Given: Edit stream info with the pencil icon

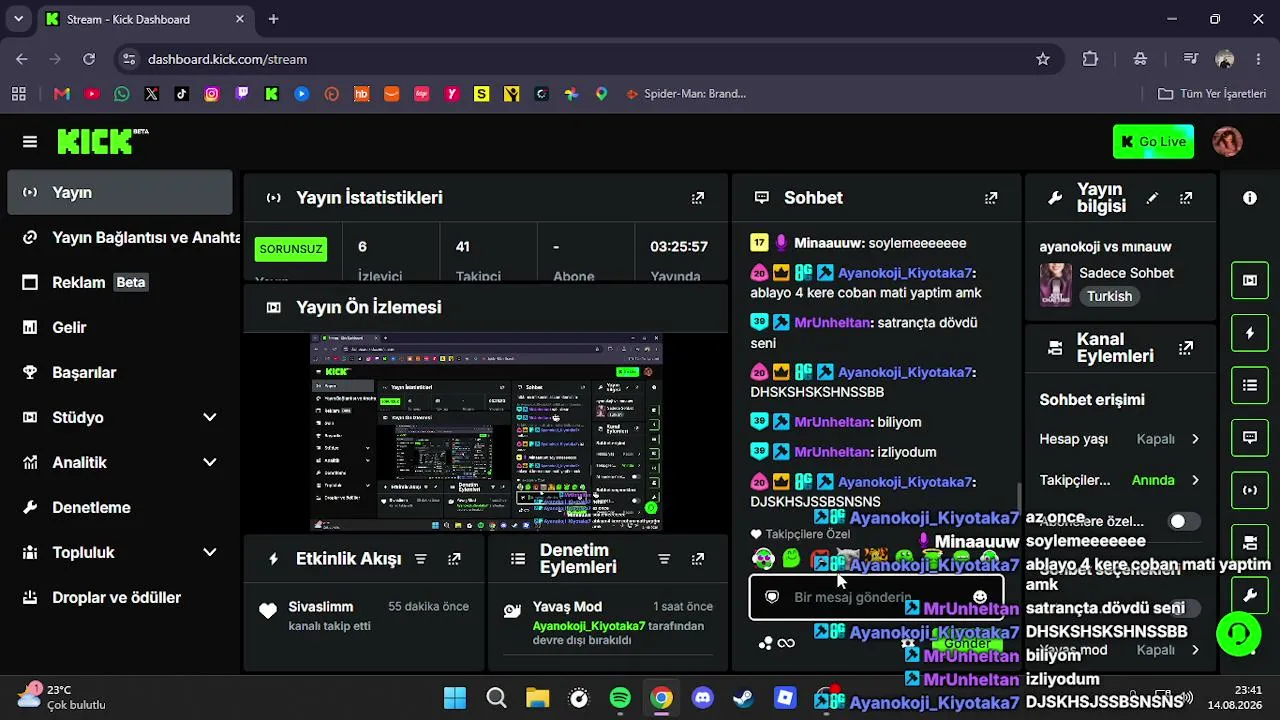Looking at the screenshot, I should tap(1152, 198).
